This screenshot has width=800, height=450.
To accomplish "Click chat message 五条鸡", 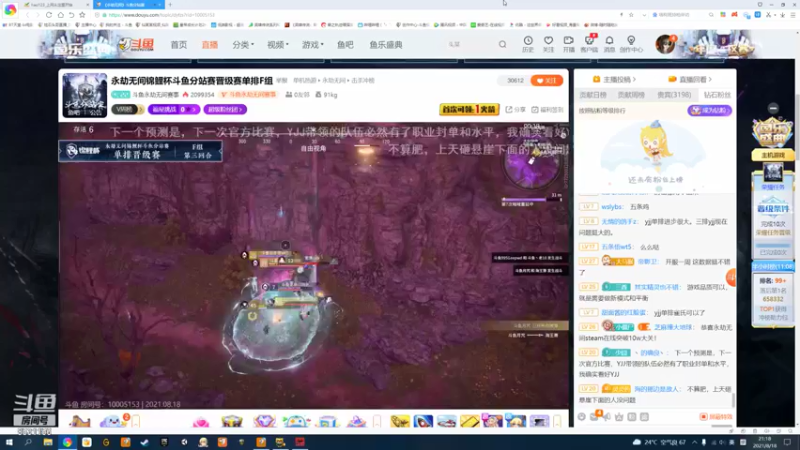I will click(639, 207).
